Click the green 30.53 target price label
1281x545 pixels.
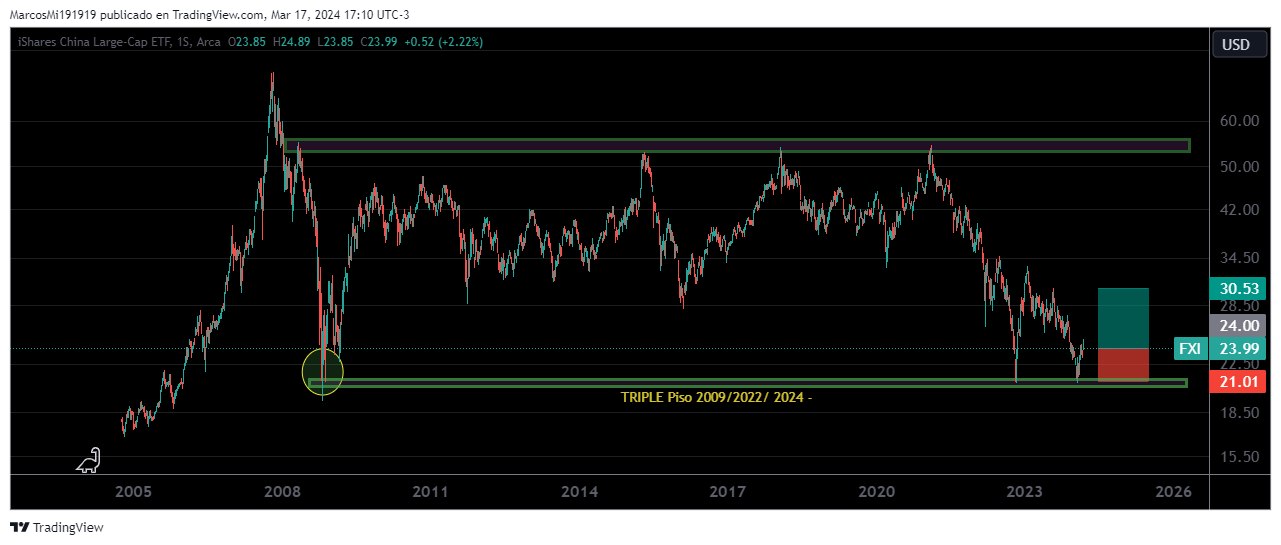point(1238,288)
